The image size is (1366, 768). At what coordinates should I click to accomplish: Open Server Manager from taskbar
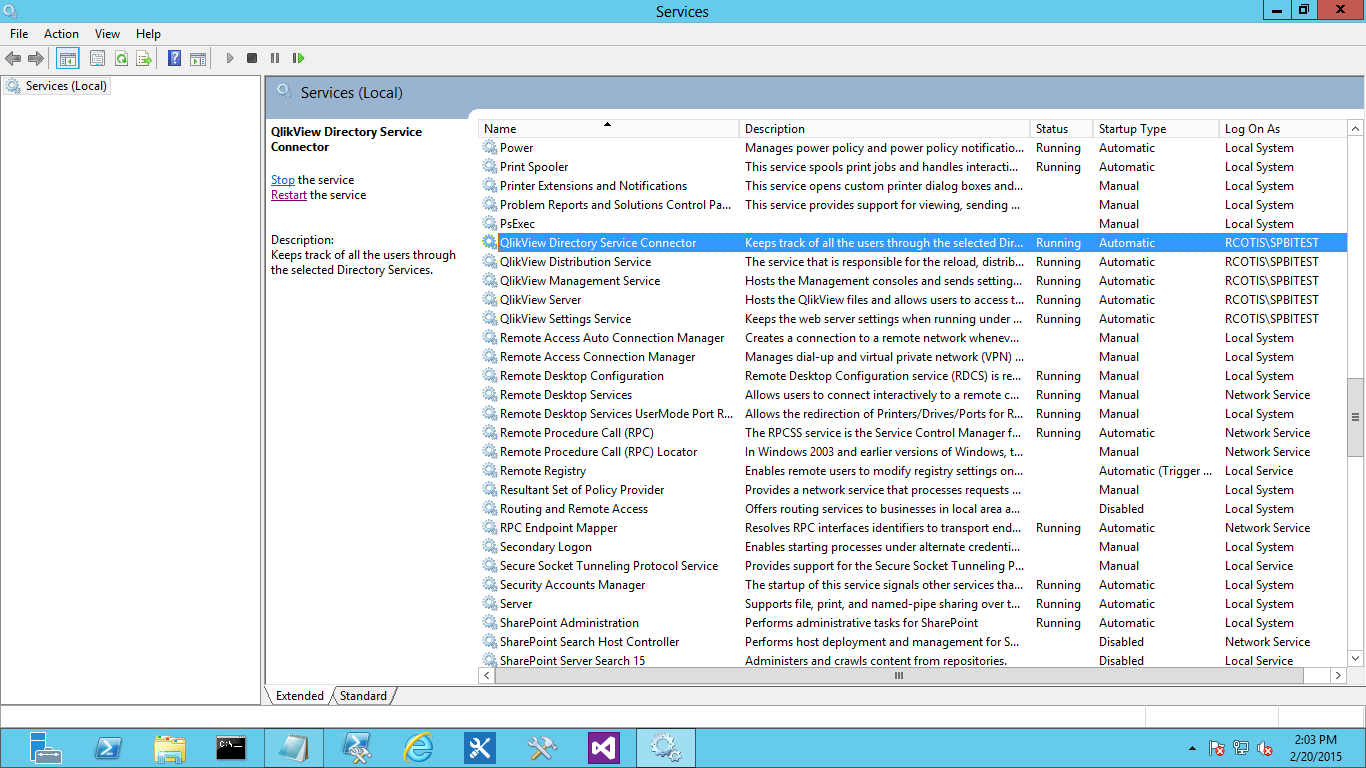click(46, 748)
